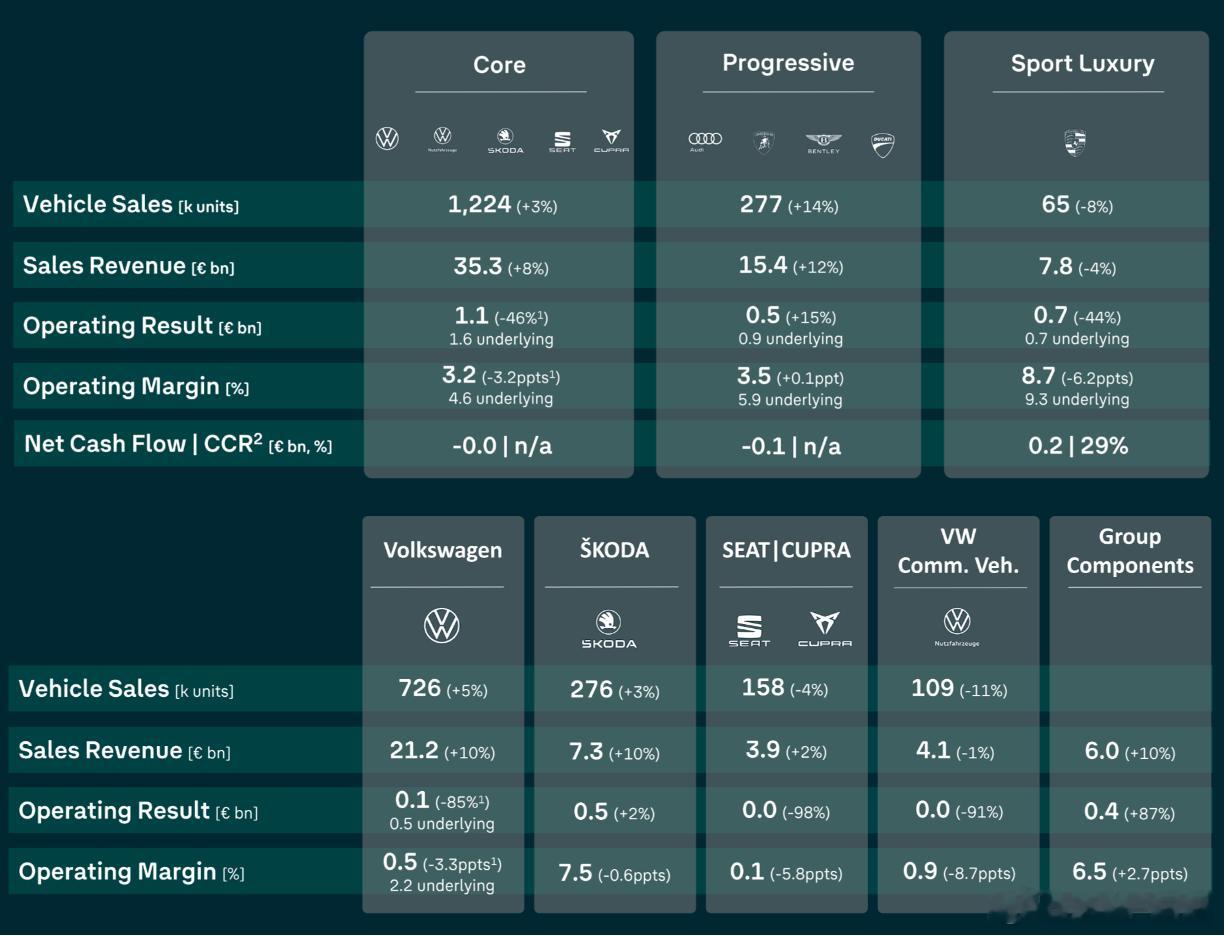Click Nutzfahrzeuge logo in VW Comm. Veh. column
The height and width of the screenshot is (936, 1224).
click(x=957, y=626)
